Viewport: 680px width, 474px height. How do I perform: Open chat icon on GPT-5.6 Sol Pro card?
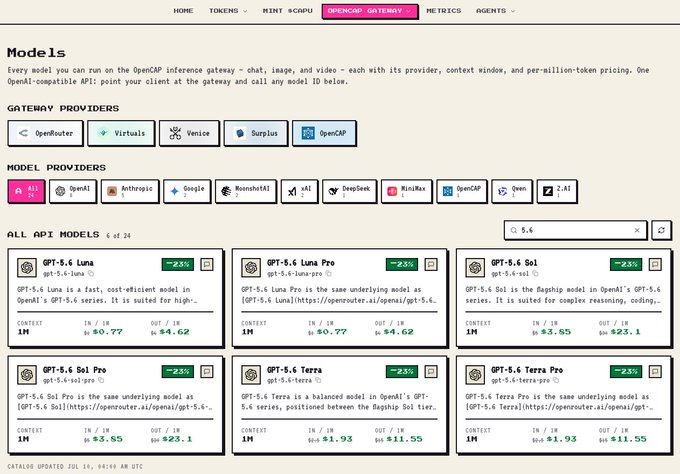[x=207, y=371]
